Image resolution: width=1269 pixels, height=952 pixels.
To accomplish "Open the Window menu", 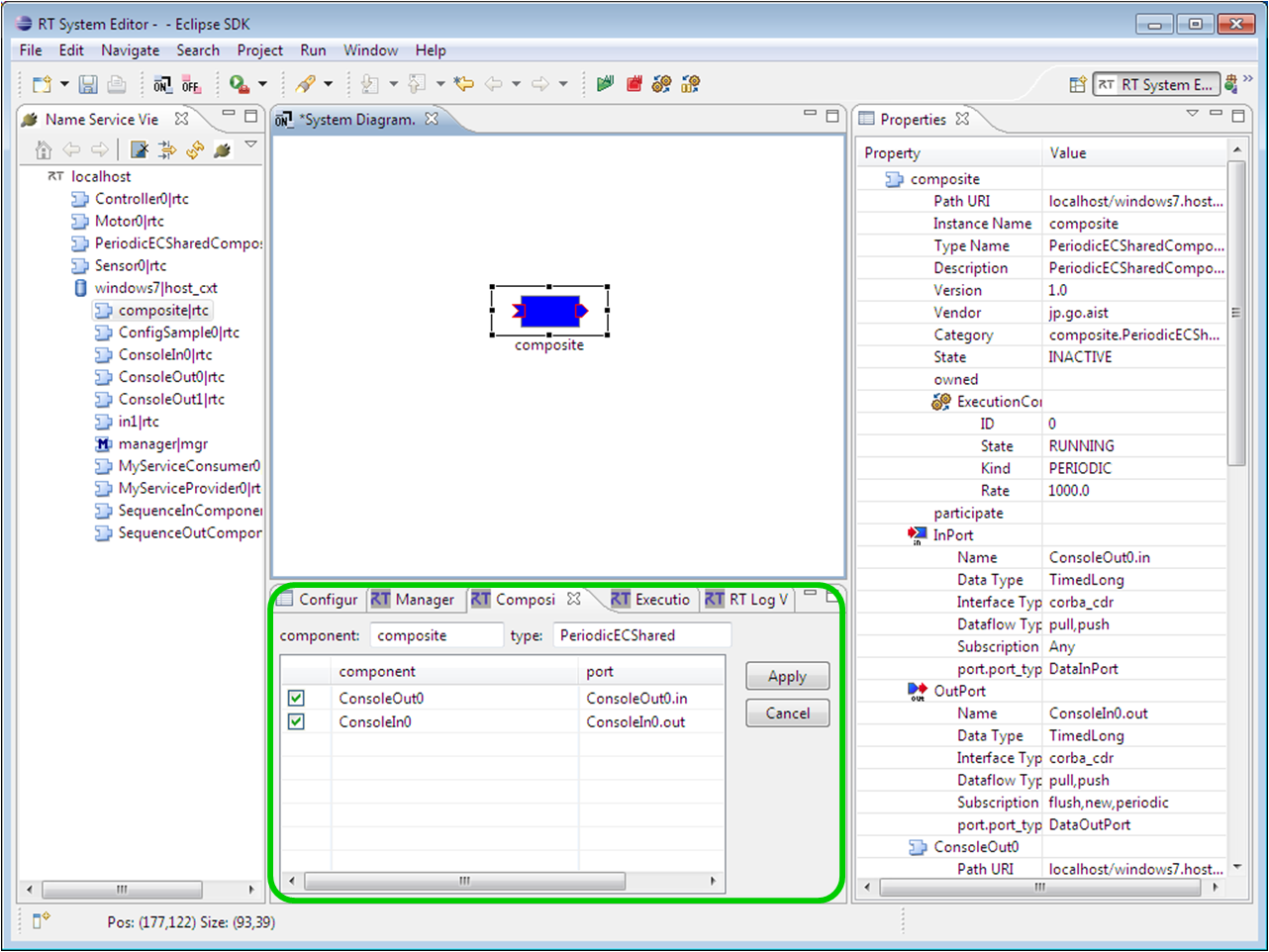I will (x=370, y=50).
